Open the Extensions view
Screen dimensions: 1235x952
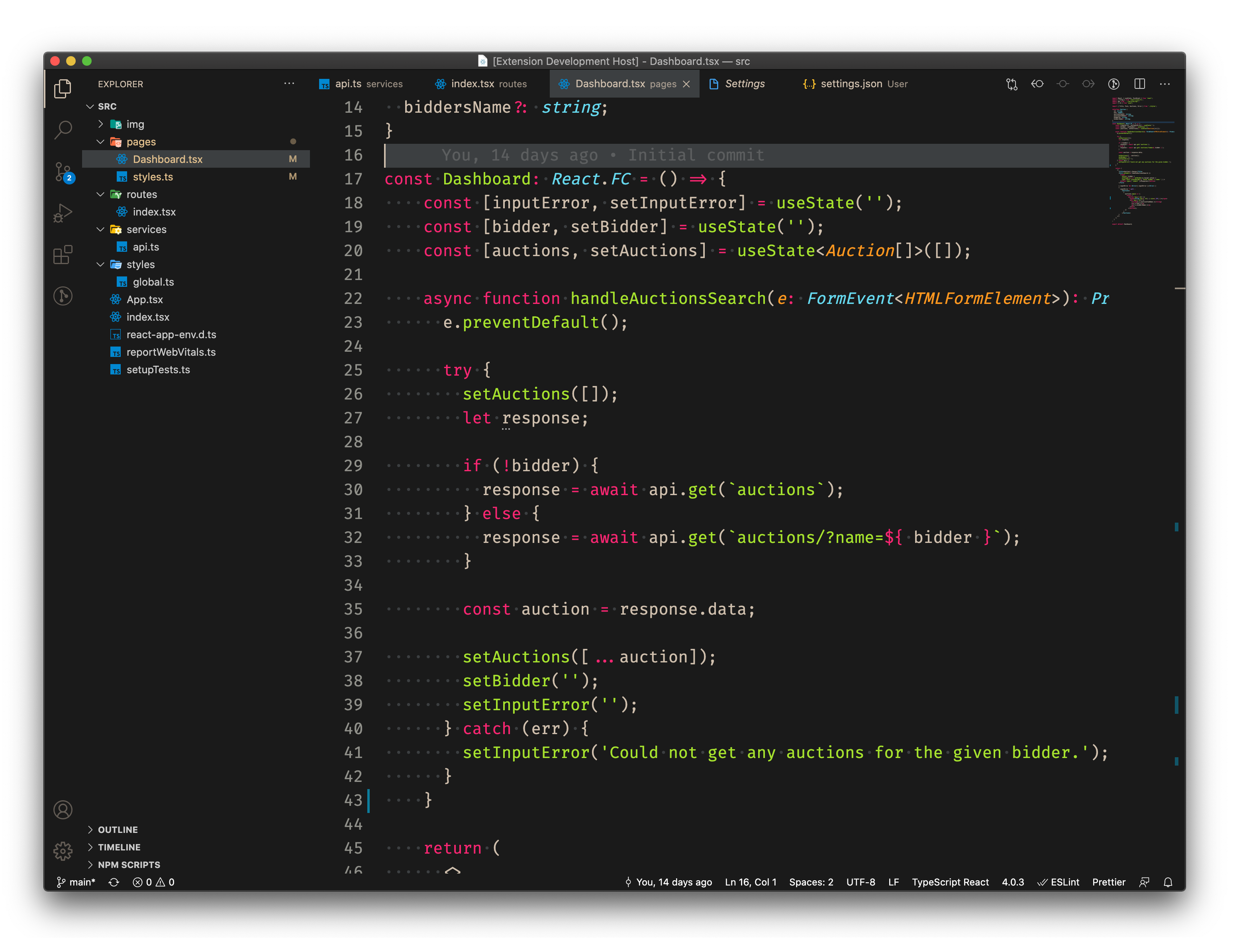[63, 255]
